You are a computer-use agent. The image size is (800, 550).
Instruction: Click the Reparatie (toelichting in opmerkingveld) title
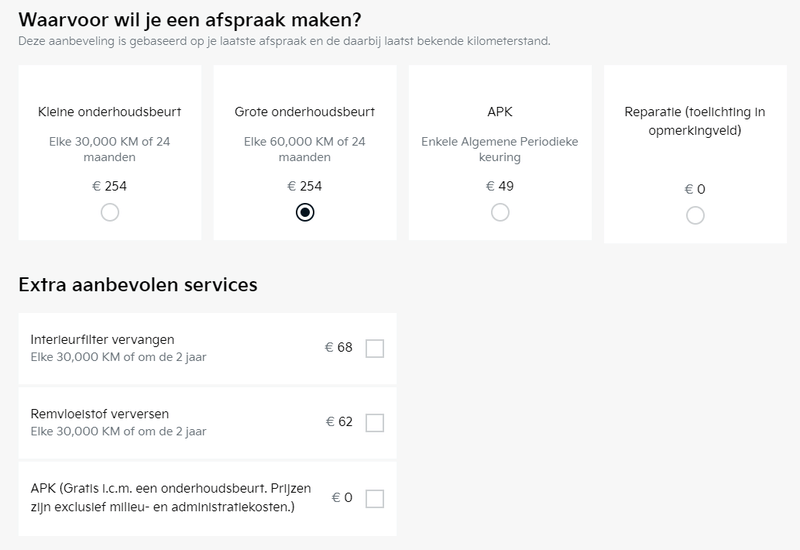(695, 121)
